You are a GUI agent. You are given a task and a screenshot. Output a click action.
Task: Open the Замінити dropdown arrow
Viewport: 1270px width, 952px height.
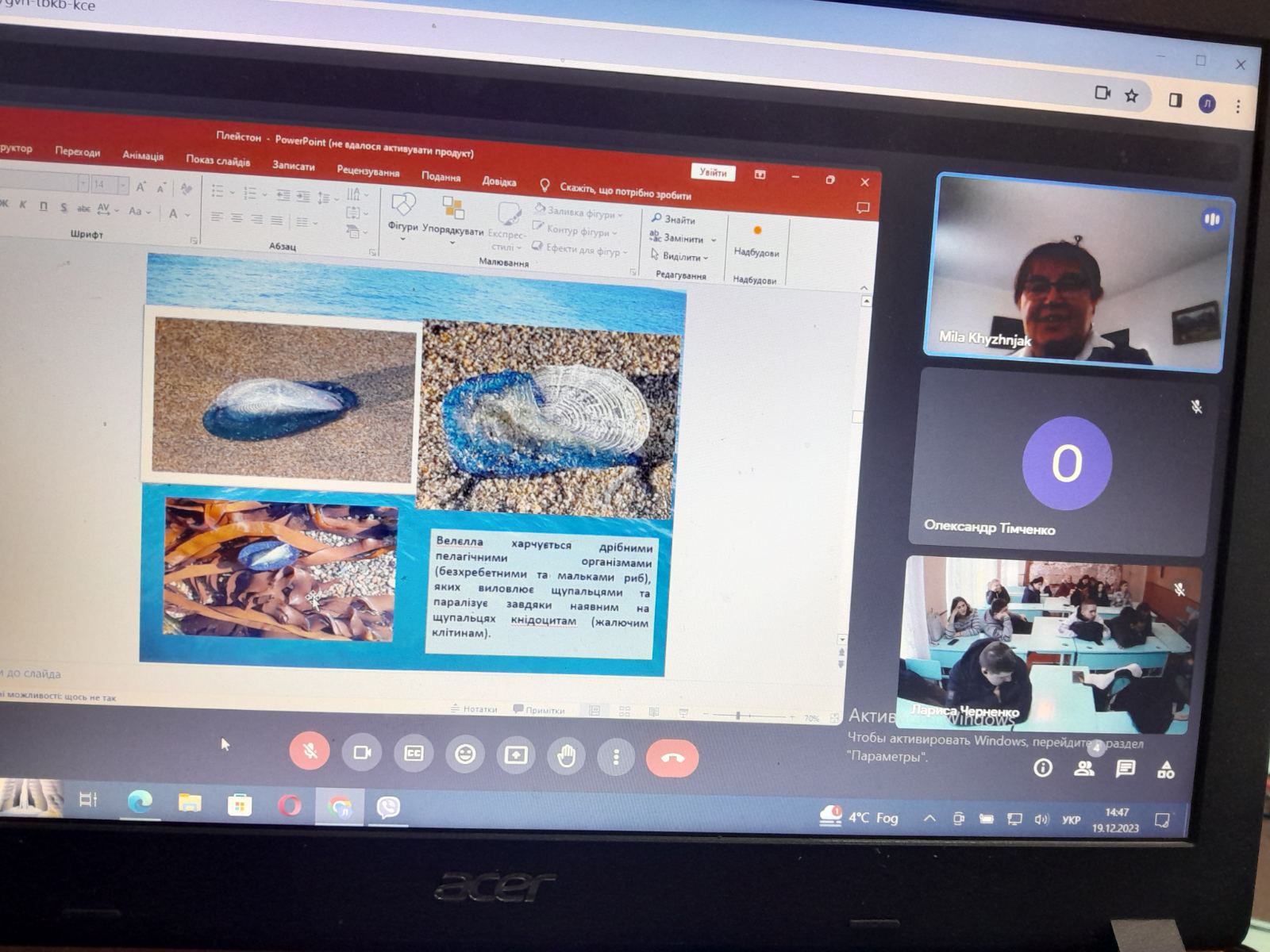click(714, 240)
